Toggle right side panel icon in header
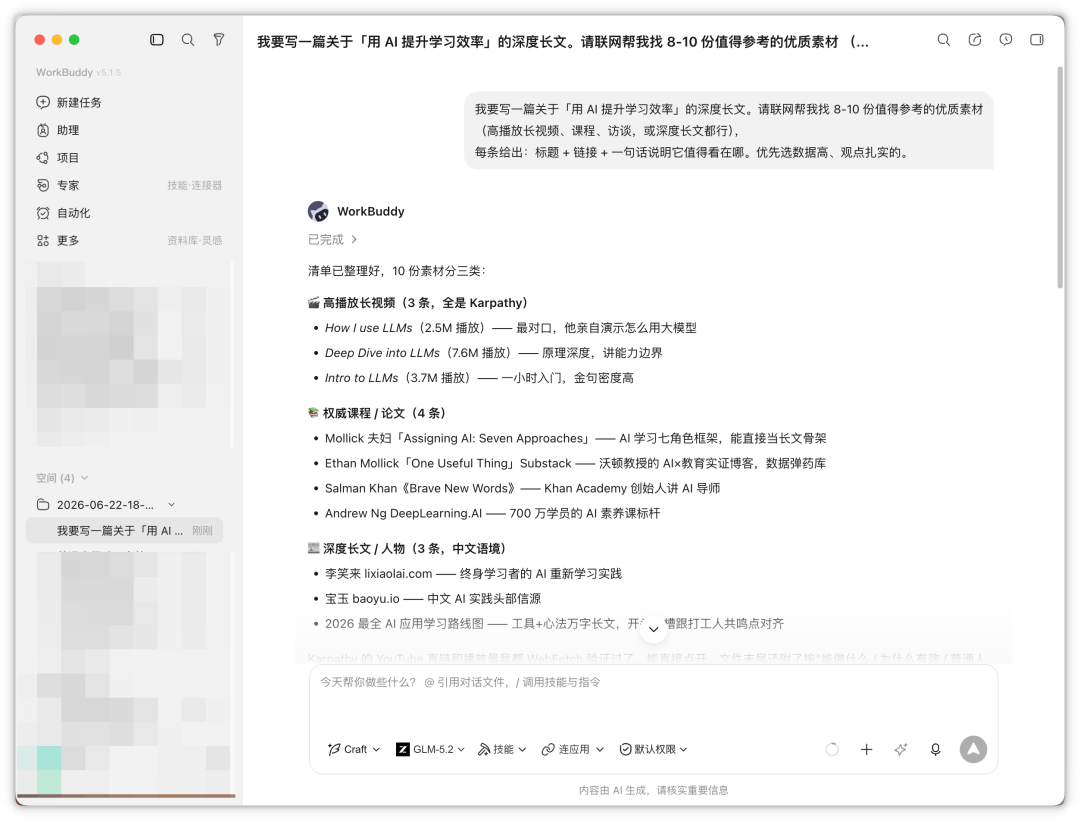 pyautogui.click(x=1037, y=40)
